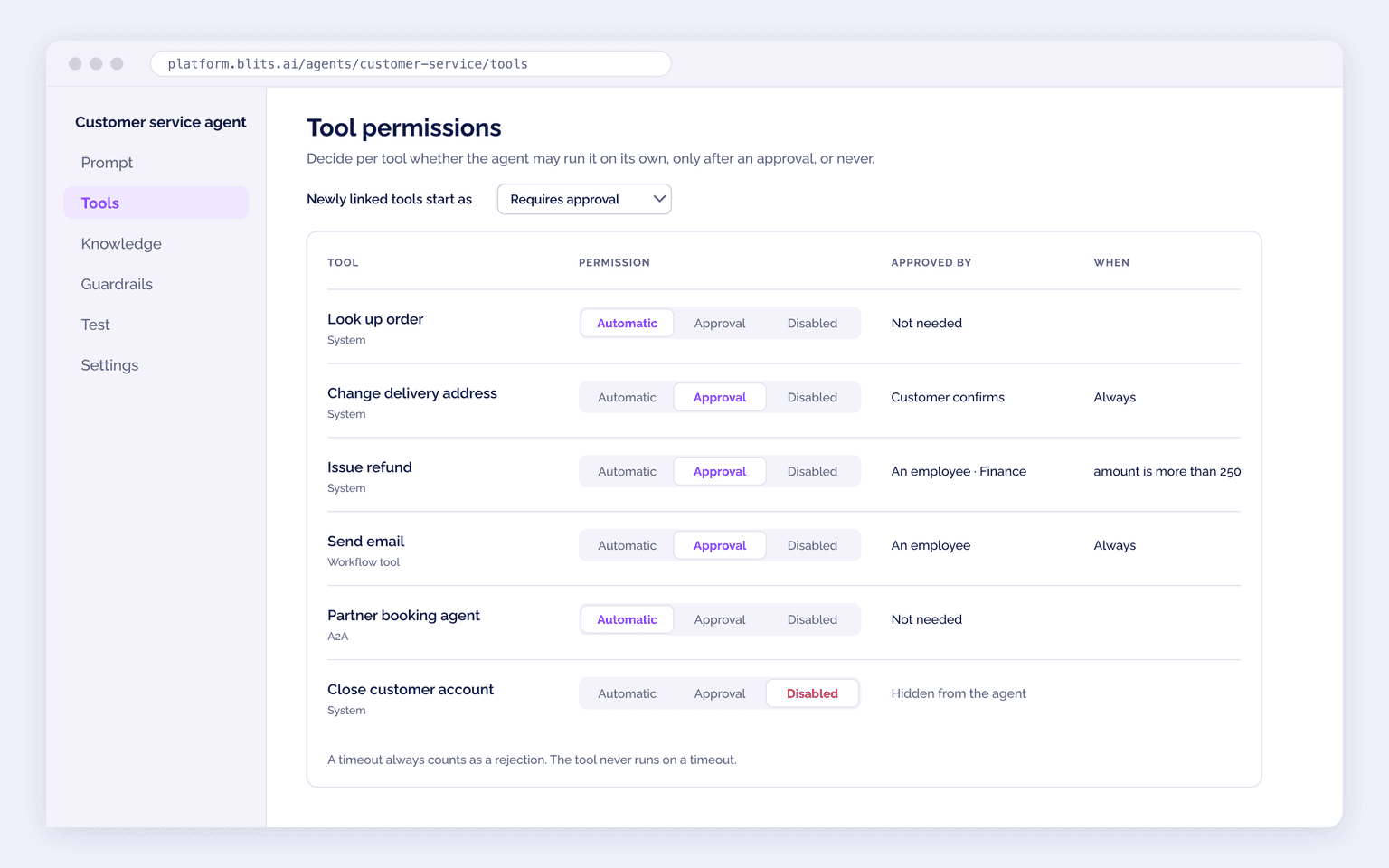
Task: Click 'An employee · Finance' approver text
Action: tap(959, 471)
